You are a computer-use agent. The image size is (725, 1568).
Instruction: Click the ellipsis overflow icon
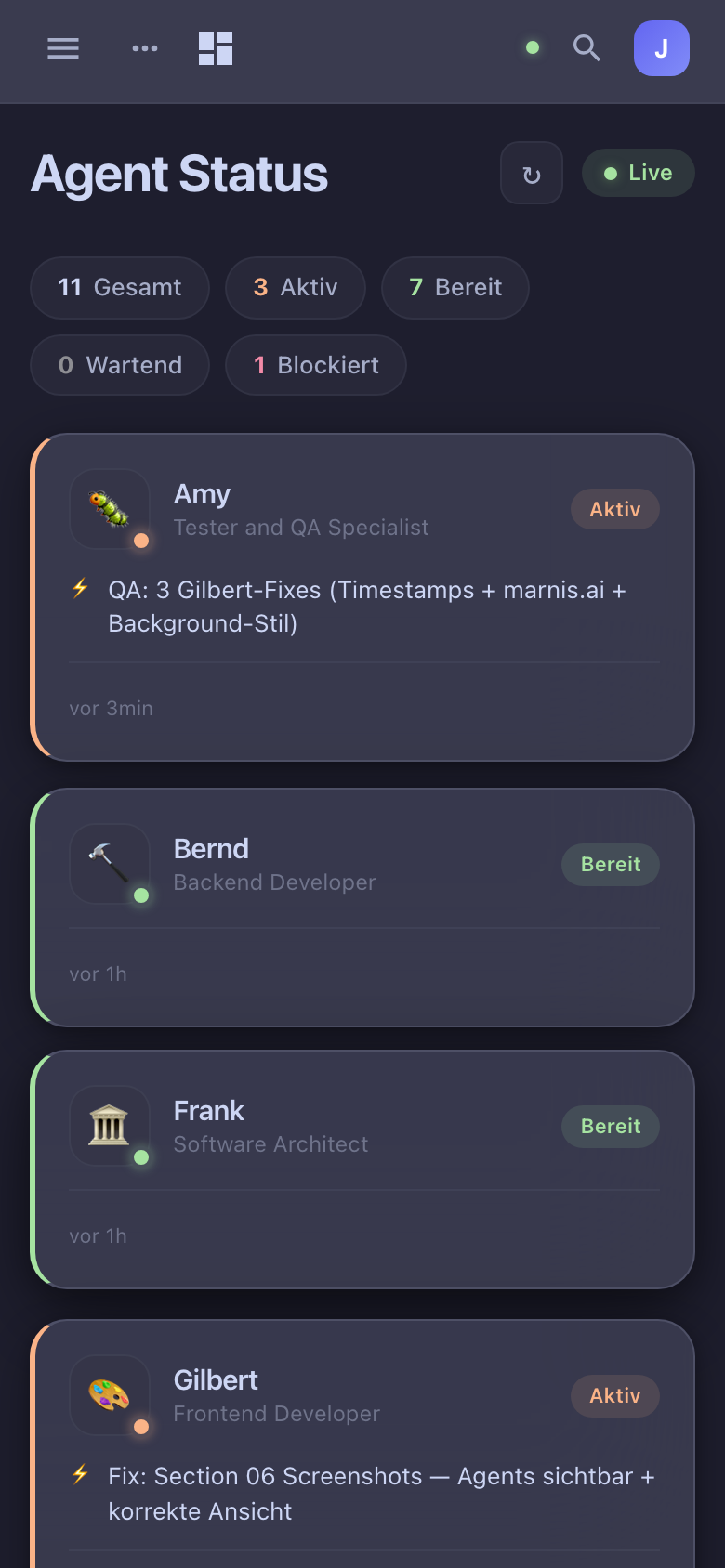pos(144,48)
